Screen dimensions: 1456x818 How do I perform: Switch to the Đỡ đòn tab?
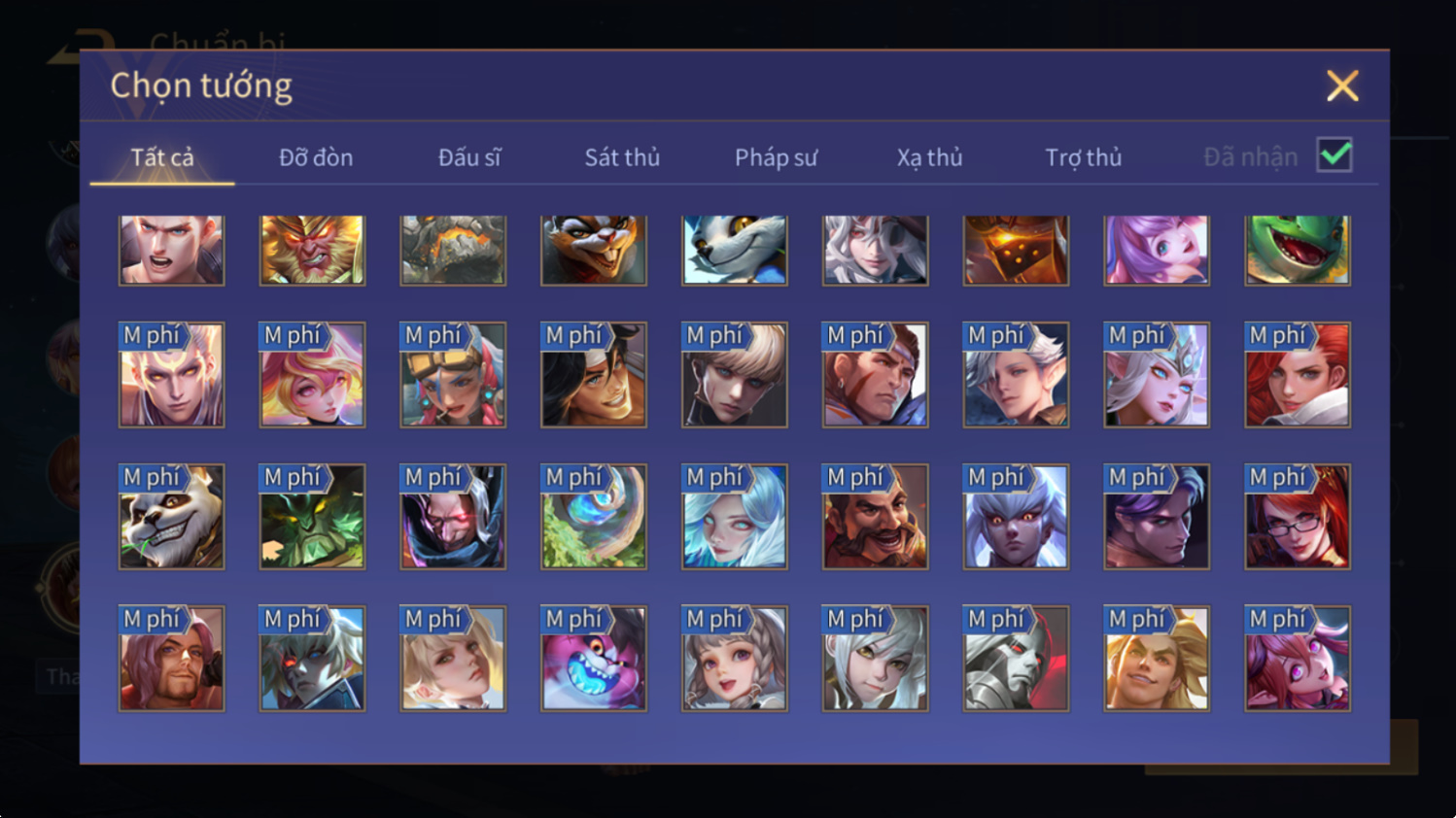(316, 157)
